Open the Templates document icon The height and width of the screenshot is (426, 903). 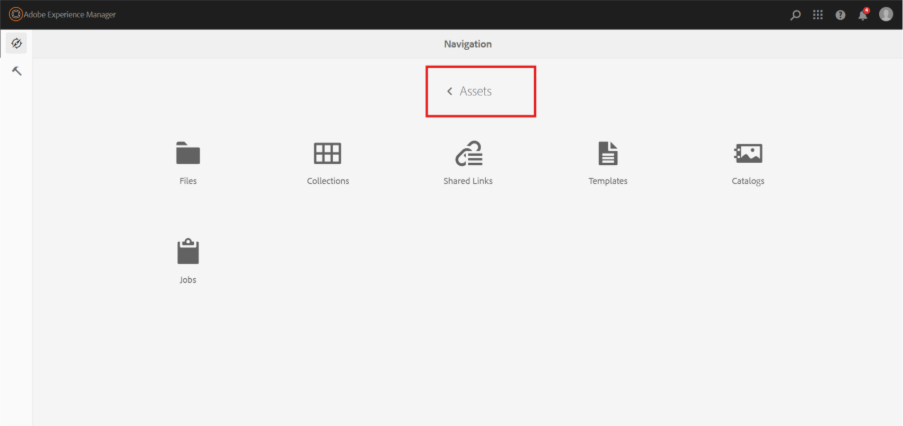click(608, 153)
